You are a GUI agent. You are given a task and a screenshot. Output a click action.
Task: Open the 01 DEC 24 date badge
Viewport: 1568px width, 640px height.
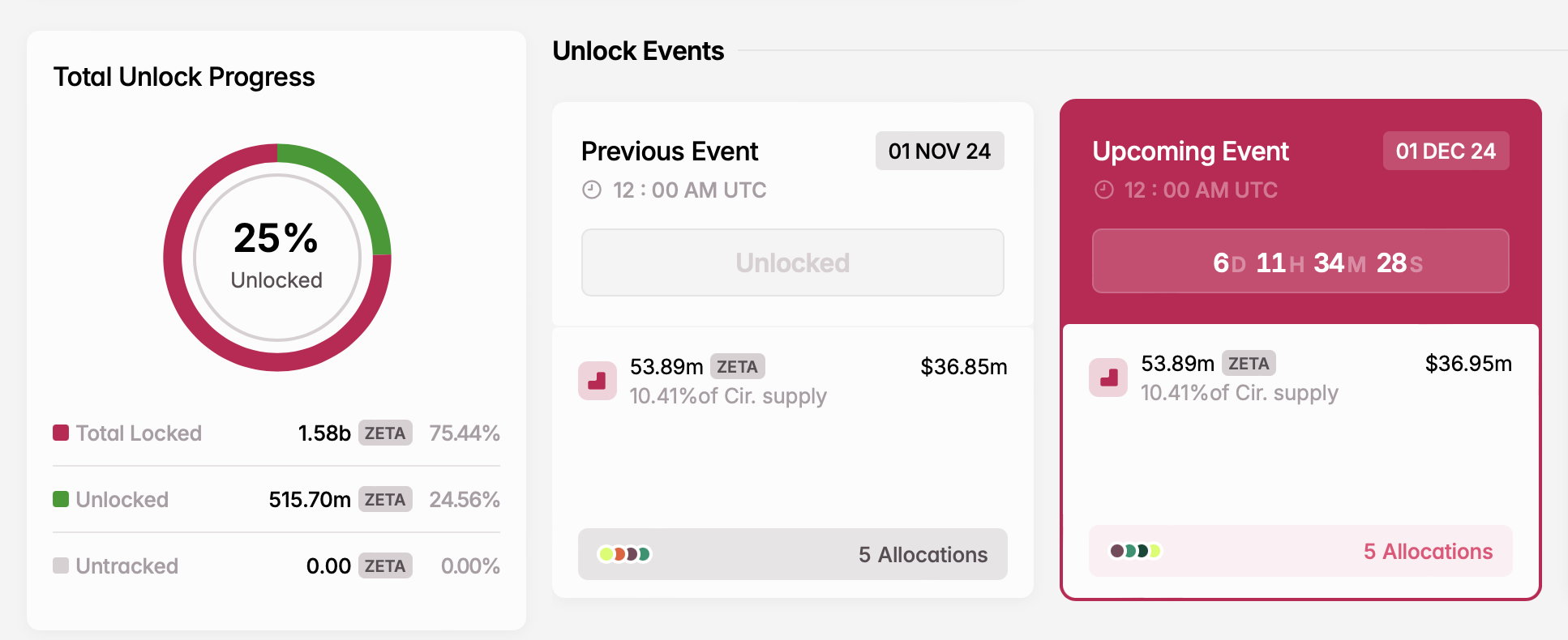(1446, 151)
